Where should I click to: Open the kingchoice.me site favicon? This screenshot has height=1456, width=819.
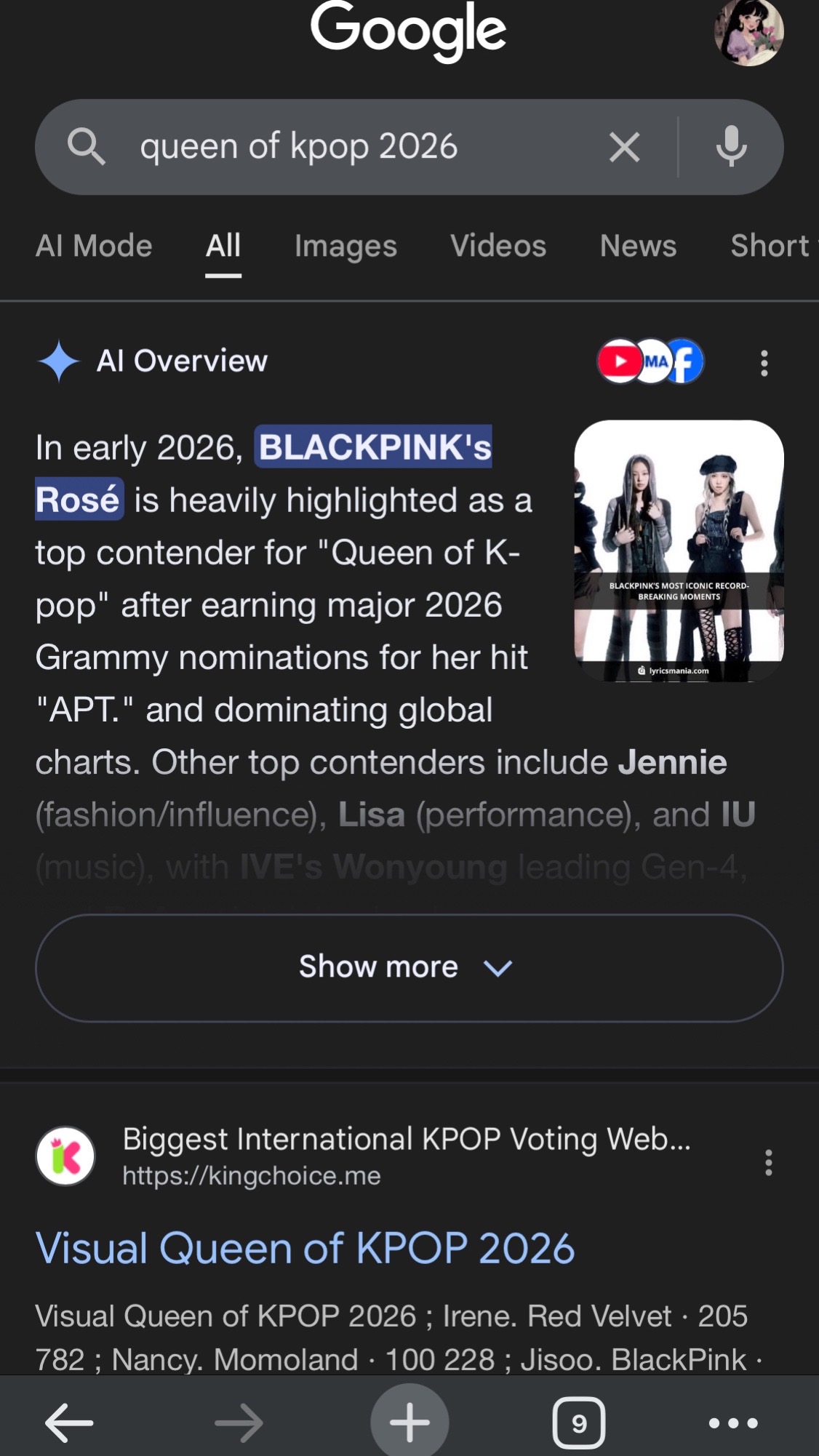point(65,1156)
